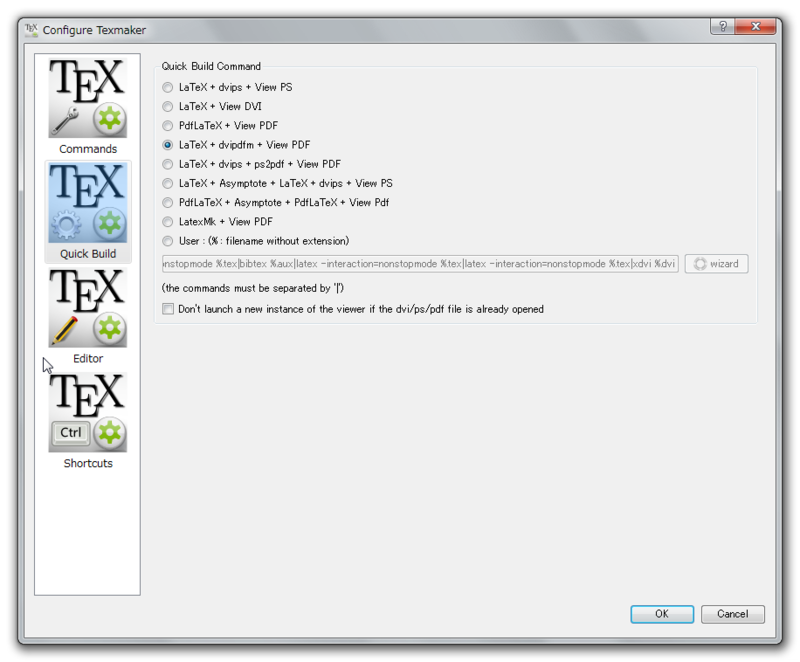This screenshot has width=800, height=662.
Task: Click the user quick build command field
Action: [420, 264]
